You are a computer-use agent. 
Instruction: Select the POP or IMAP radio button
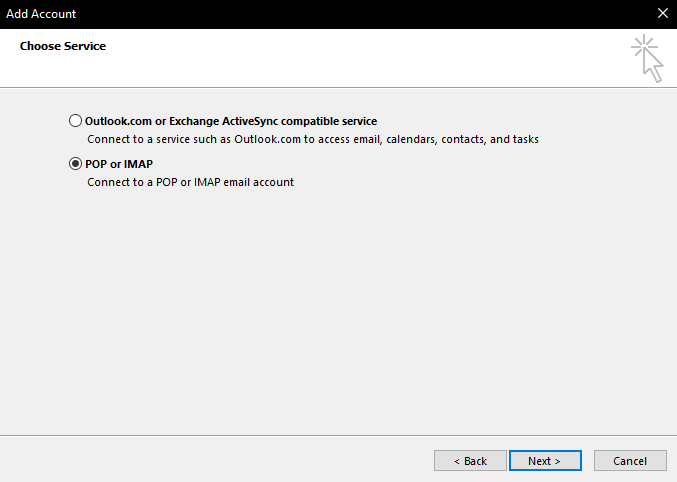(x=76, y=164)
